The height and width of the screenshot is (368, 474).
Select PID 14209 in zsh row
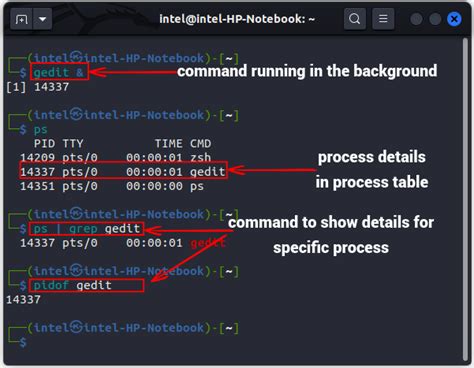[x=37, y=158]
